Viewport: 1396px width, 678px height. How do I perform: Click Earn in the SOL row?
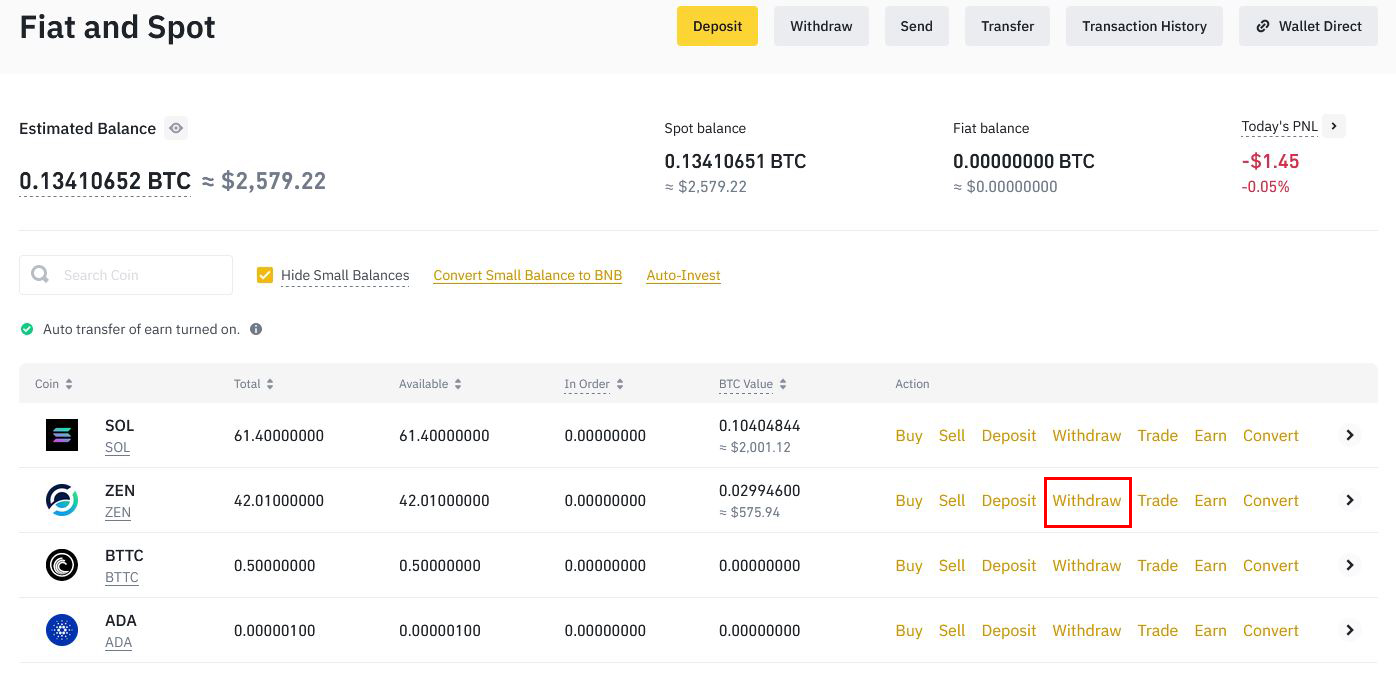pos(1210,435)
